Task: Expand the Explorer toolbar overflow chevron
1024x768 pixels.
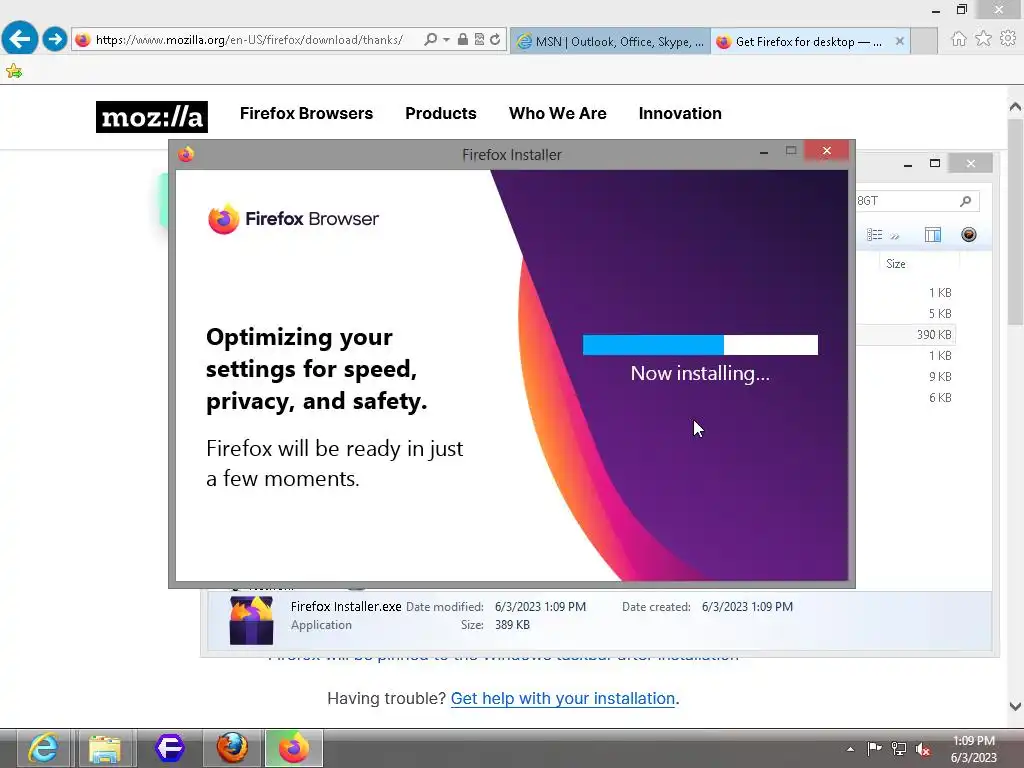Action: [895, 236]
